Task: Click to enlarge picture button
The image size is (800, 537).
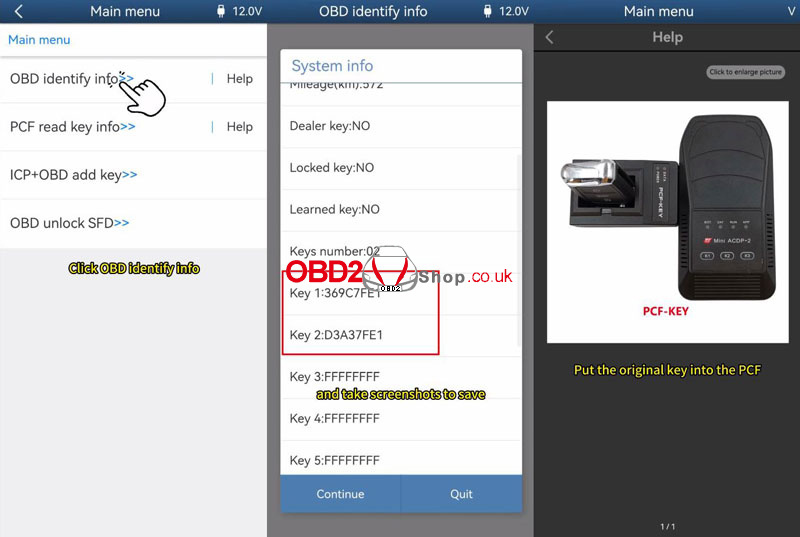Action: coord(745,72)
